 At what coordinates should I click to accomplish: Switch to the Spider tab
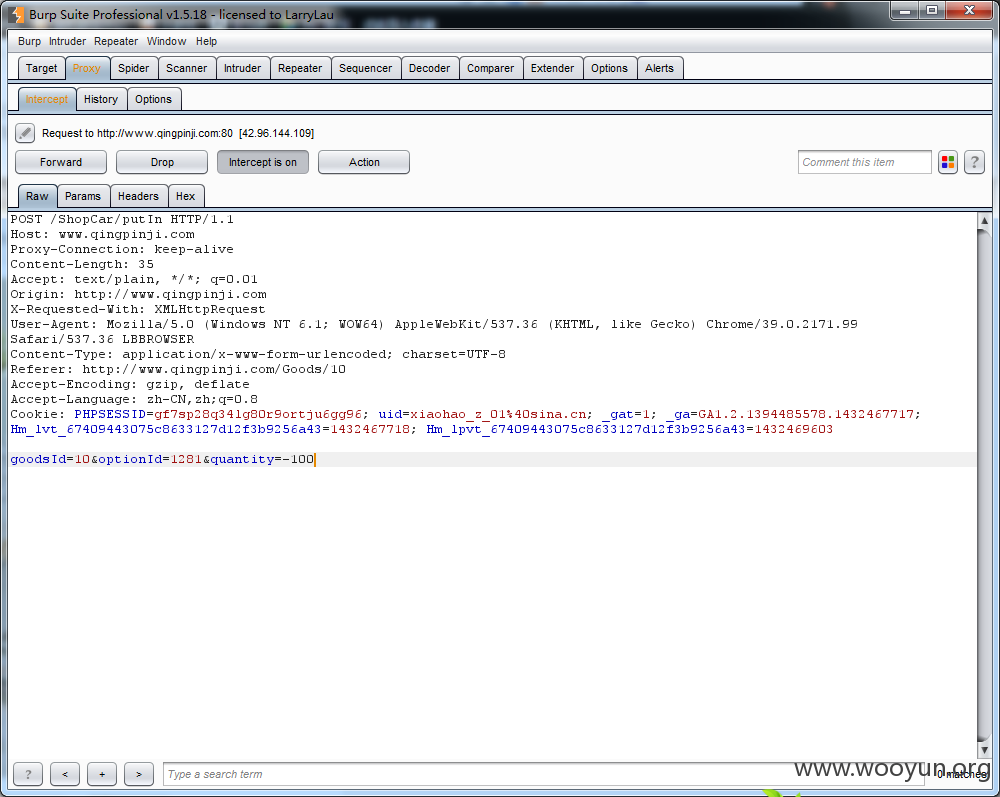[133, 68]
